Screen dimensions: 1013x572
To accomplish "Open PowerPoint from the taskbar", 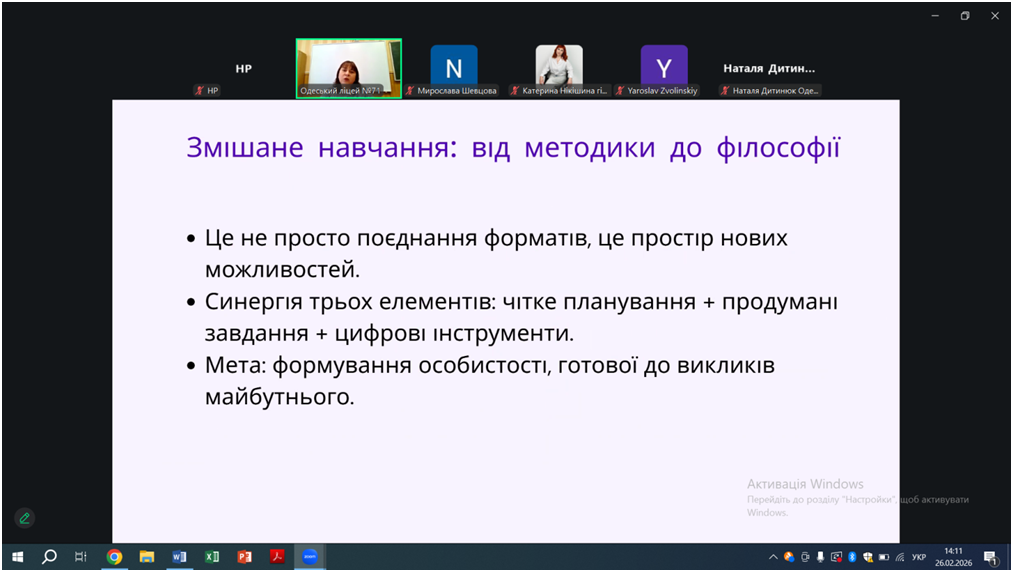I will (x=244, y=557).
